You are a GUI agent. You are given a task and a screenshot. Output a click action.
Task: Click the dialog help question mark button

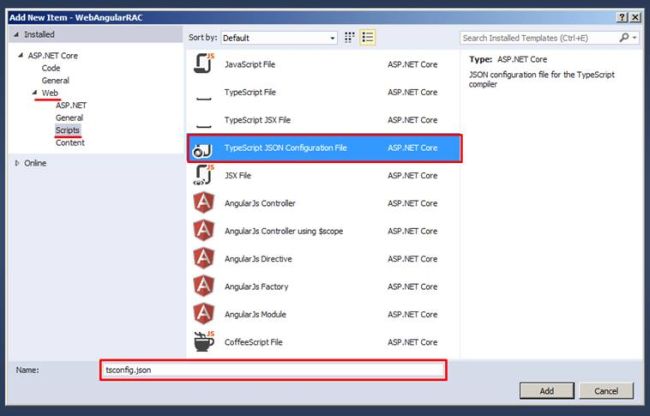pos(622,17)
